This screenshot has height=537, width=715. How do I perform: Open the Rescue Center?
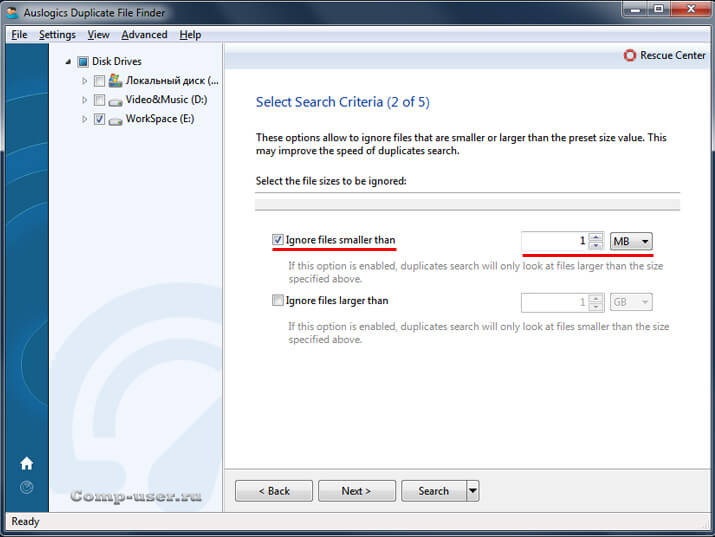pyautogui.click(x=664, y=55)
